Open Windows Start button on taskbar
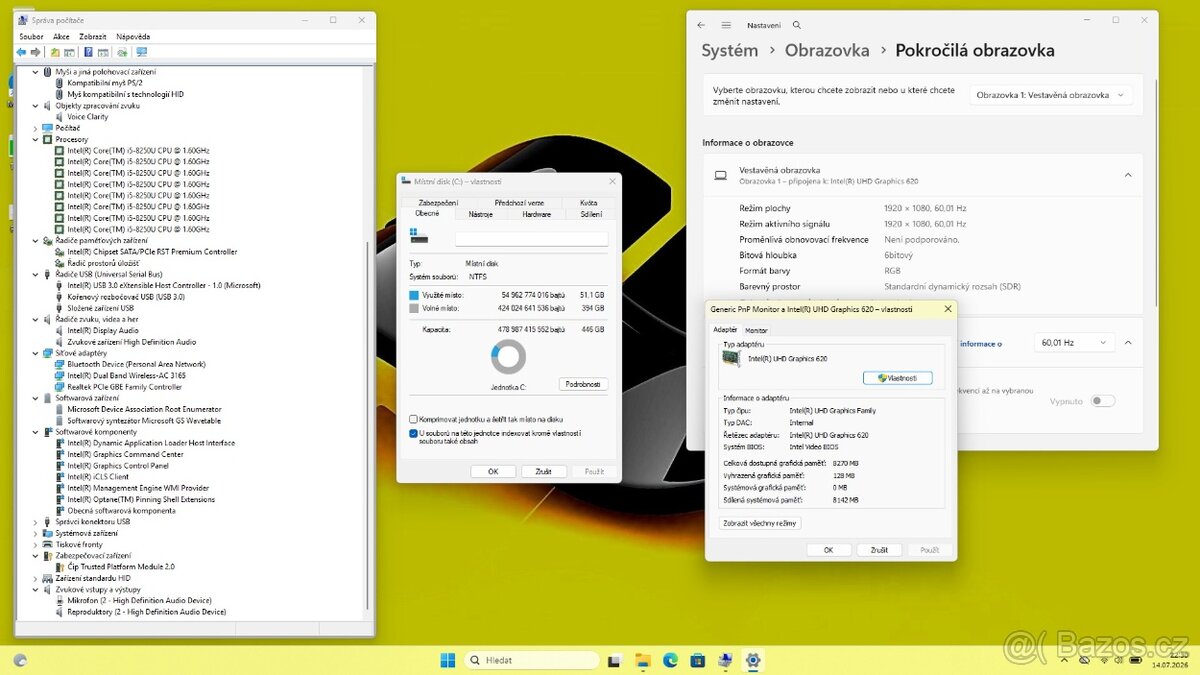This screenshot has height=675, width=1200. [x=447, y=660]
